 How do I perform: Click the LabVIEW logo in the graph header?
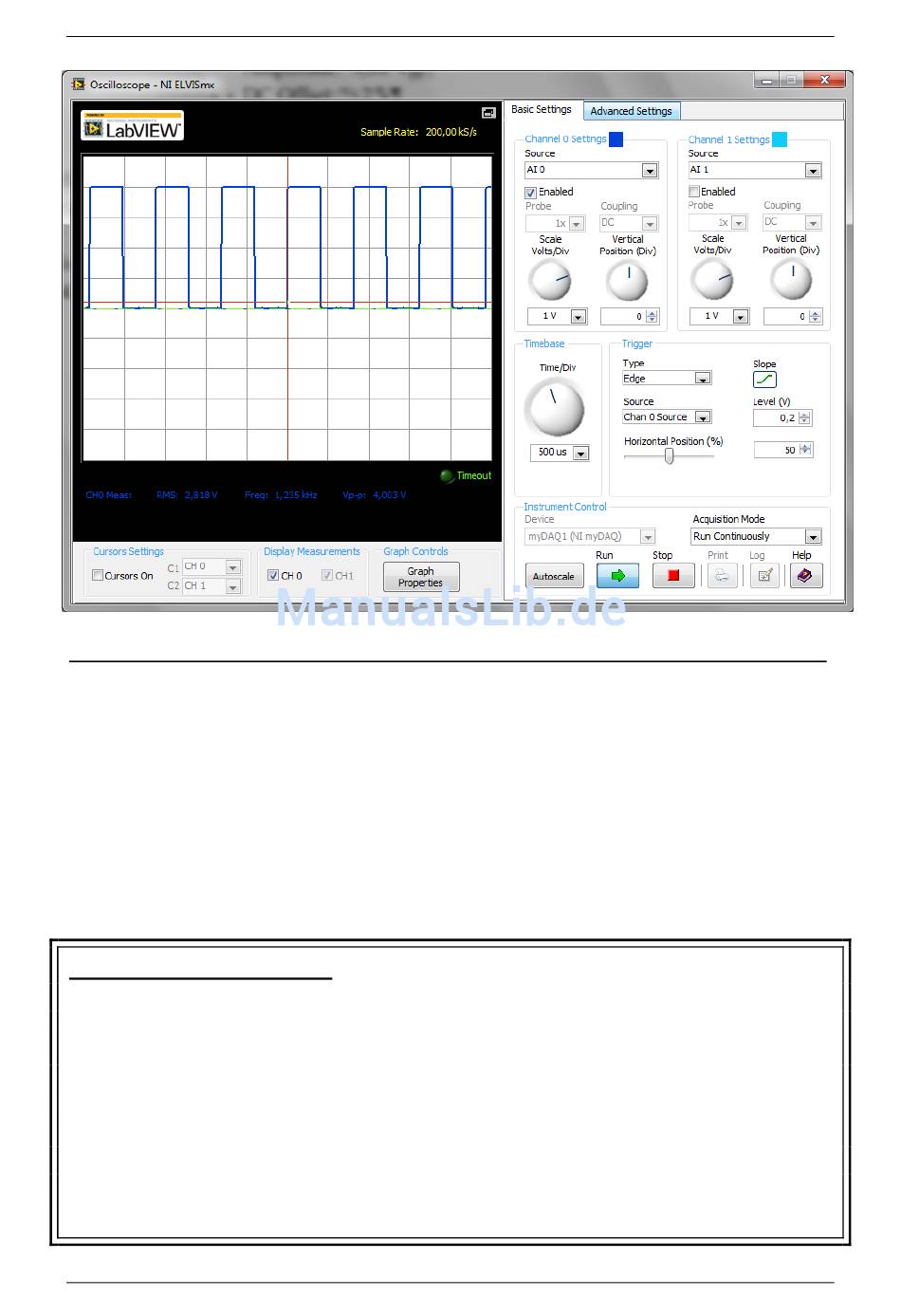click(x=133, y=126)
